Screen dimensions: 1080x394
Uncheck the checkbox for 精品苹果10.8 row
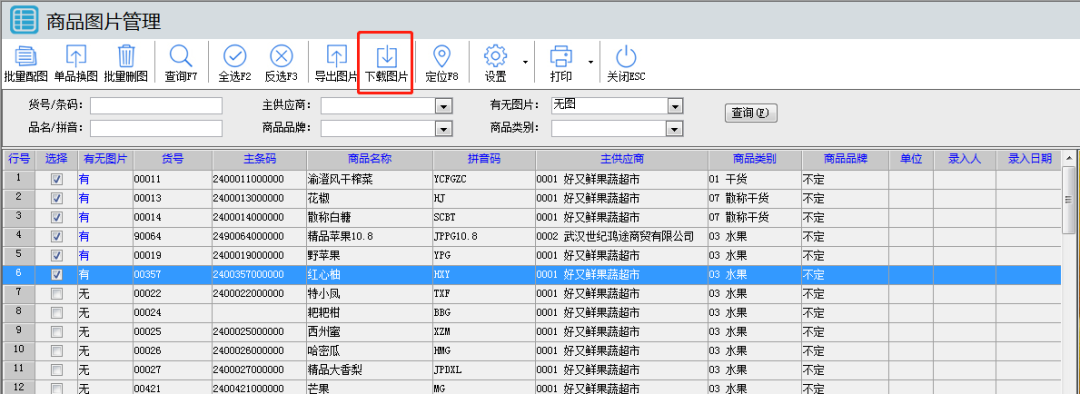click(57, 236)
